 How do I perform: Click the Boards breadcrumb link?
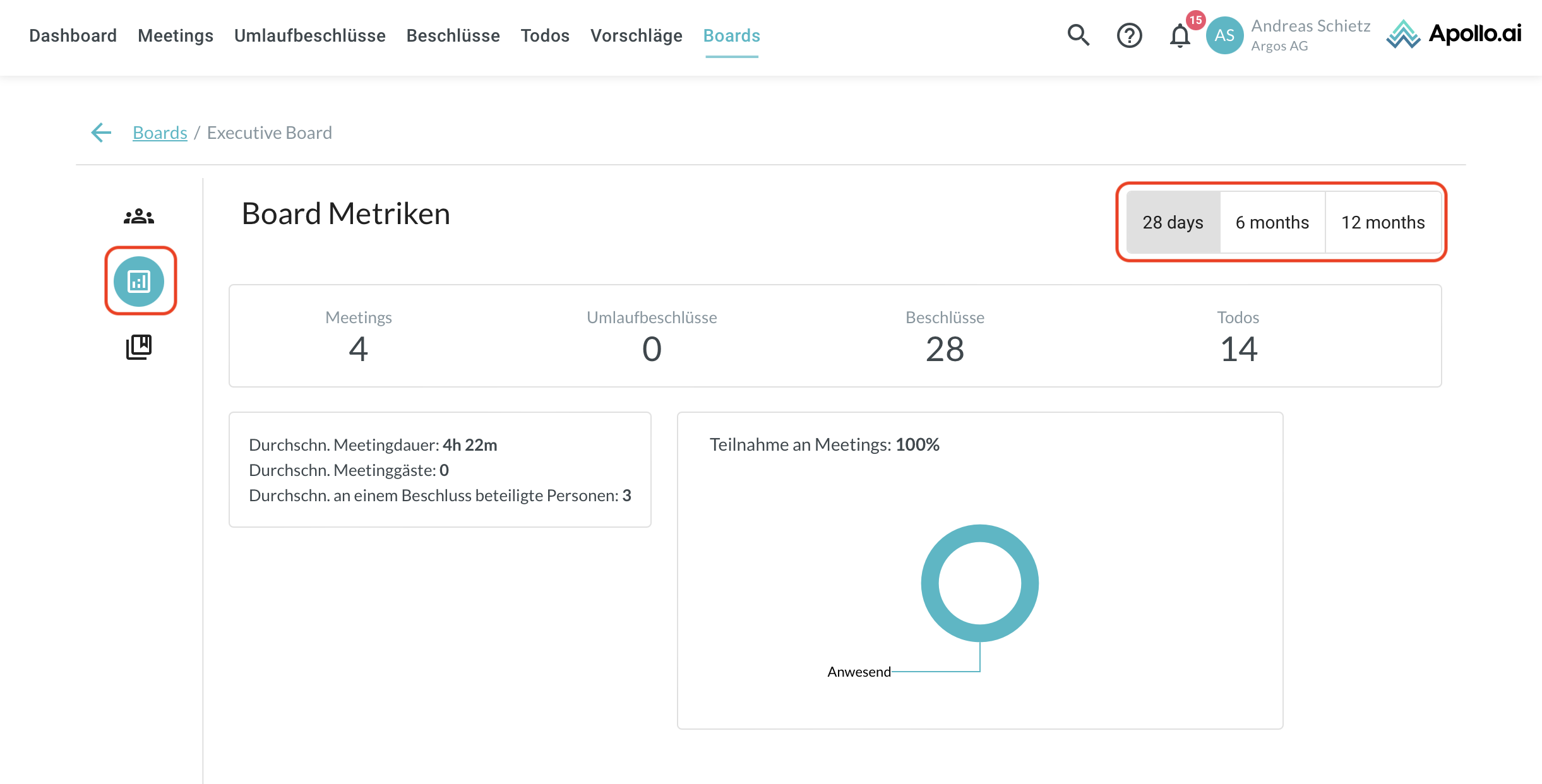click(x=160, y=133)
